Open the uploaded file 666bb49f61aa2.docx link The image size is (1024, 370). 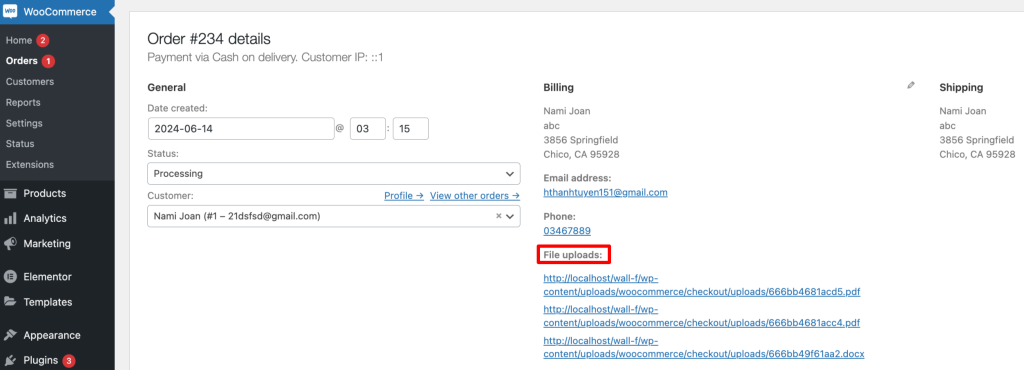[704, 347]
